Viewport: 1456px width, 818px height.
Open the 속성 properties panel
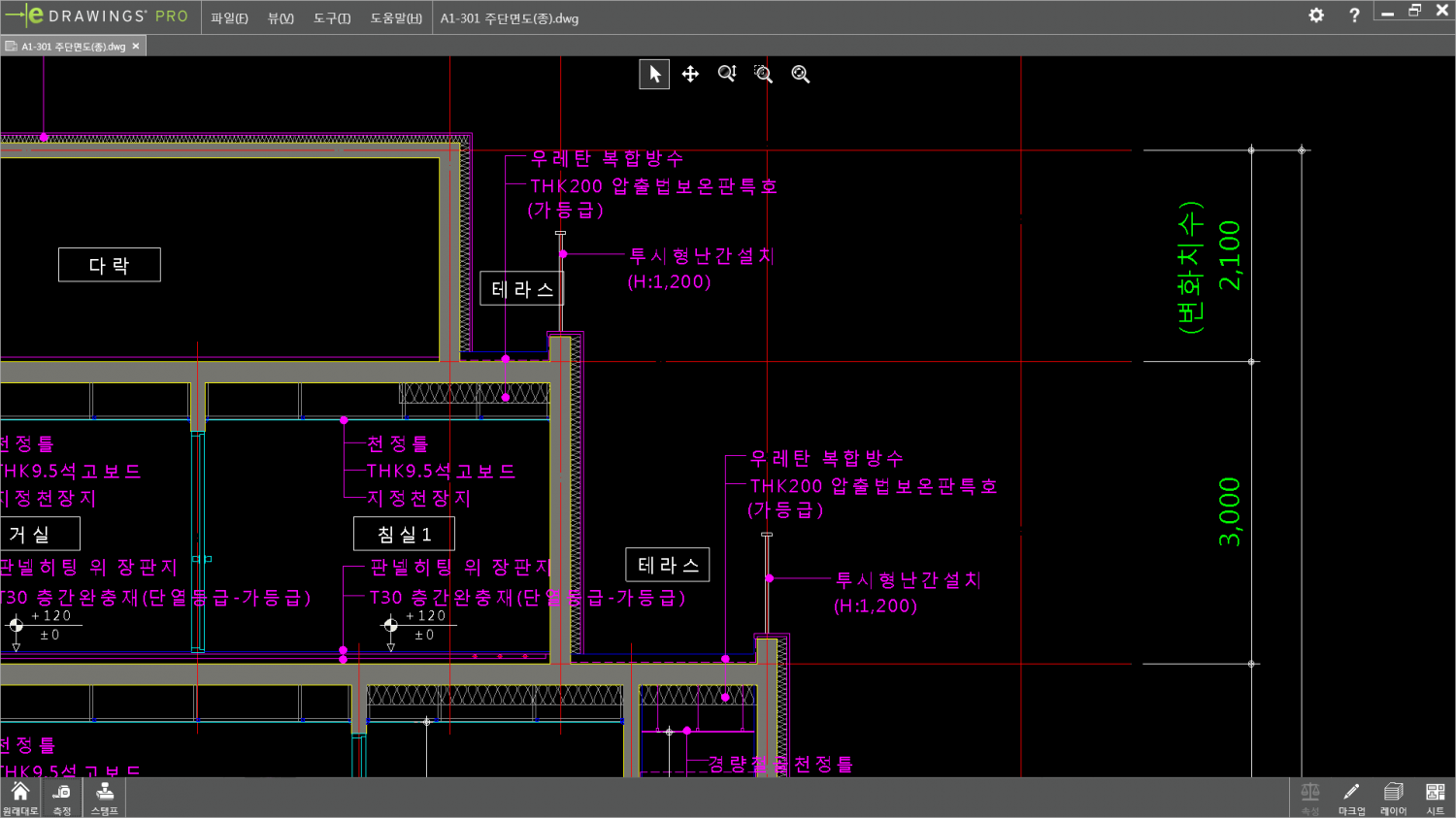tap(1309, 798)
